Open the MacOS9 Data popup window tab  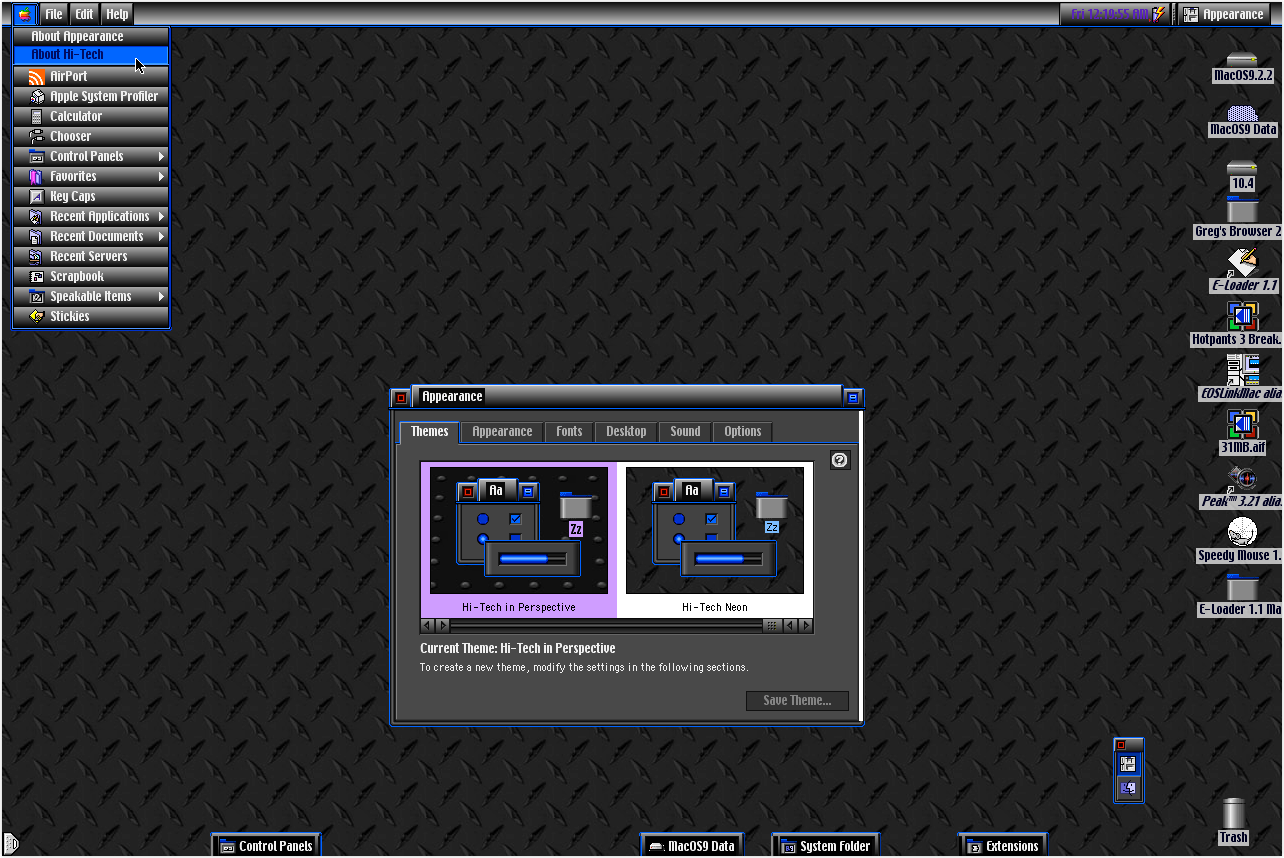(x=692, y=846)
